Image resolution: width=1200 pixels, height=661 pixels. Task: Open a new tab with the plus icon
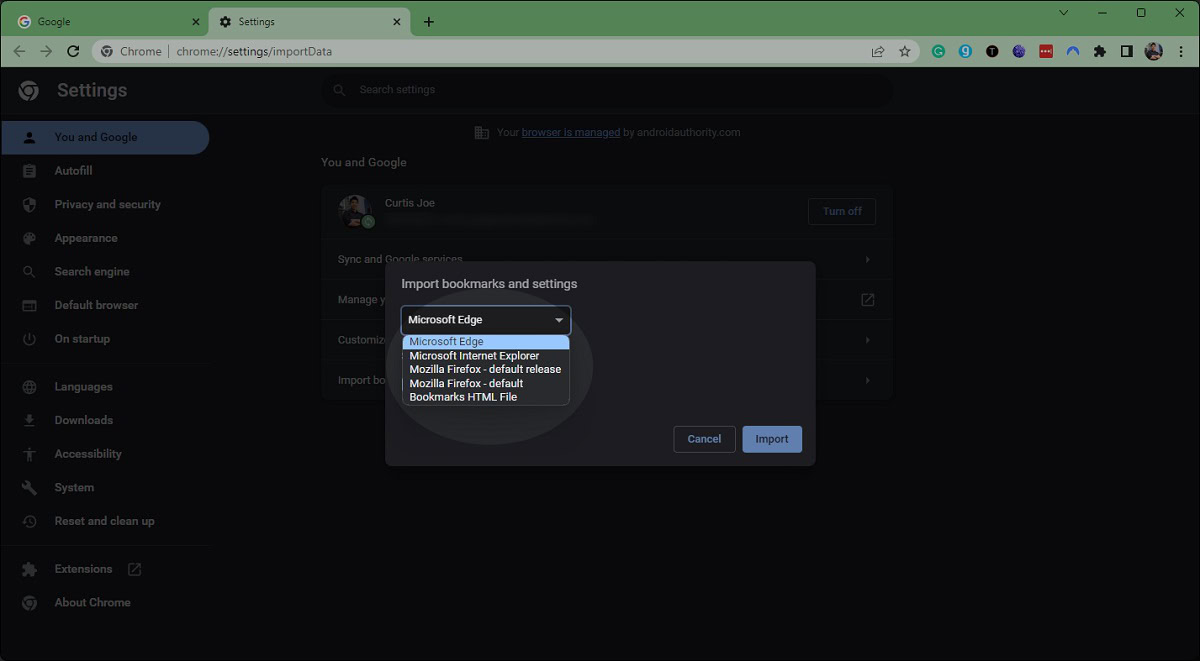coord(429,22)
